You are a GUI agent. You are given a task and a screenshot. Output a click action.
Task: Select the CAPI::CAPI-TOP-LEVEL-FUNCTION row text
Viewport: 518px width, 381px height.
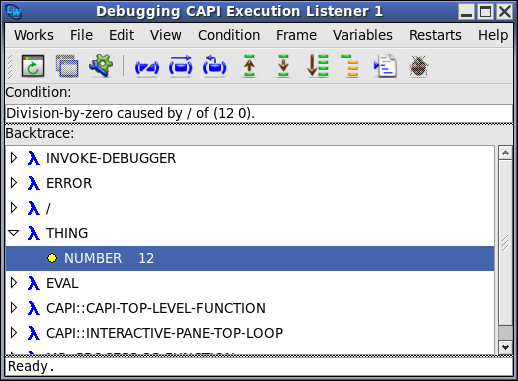coord(156,308)
